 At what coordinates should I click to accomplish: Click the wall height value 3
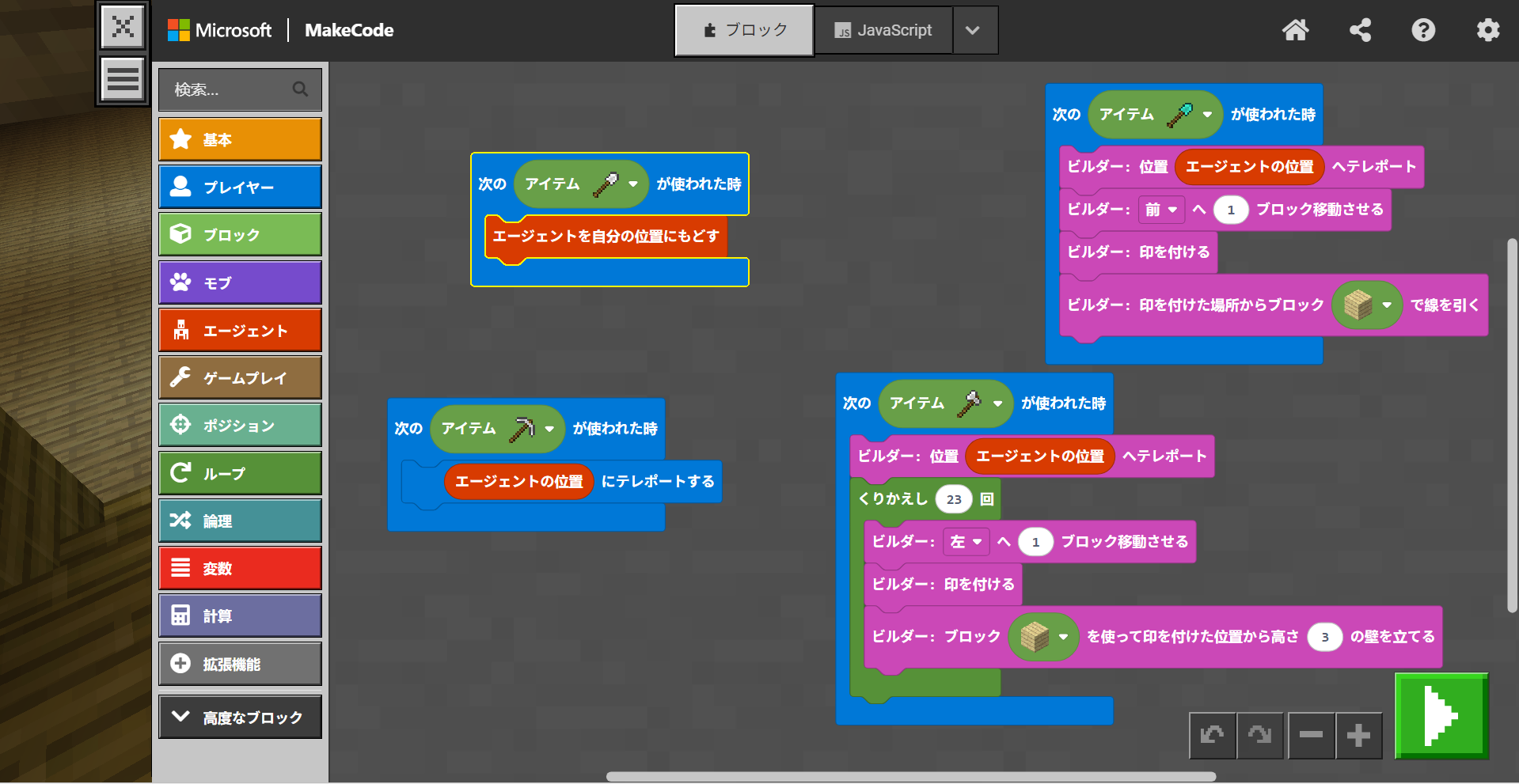[x=1324, y=637]
